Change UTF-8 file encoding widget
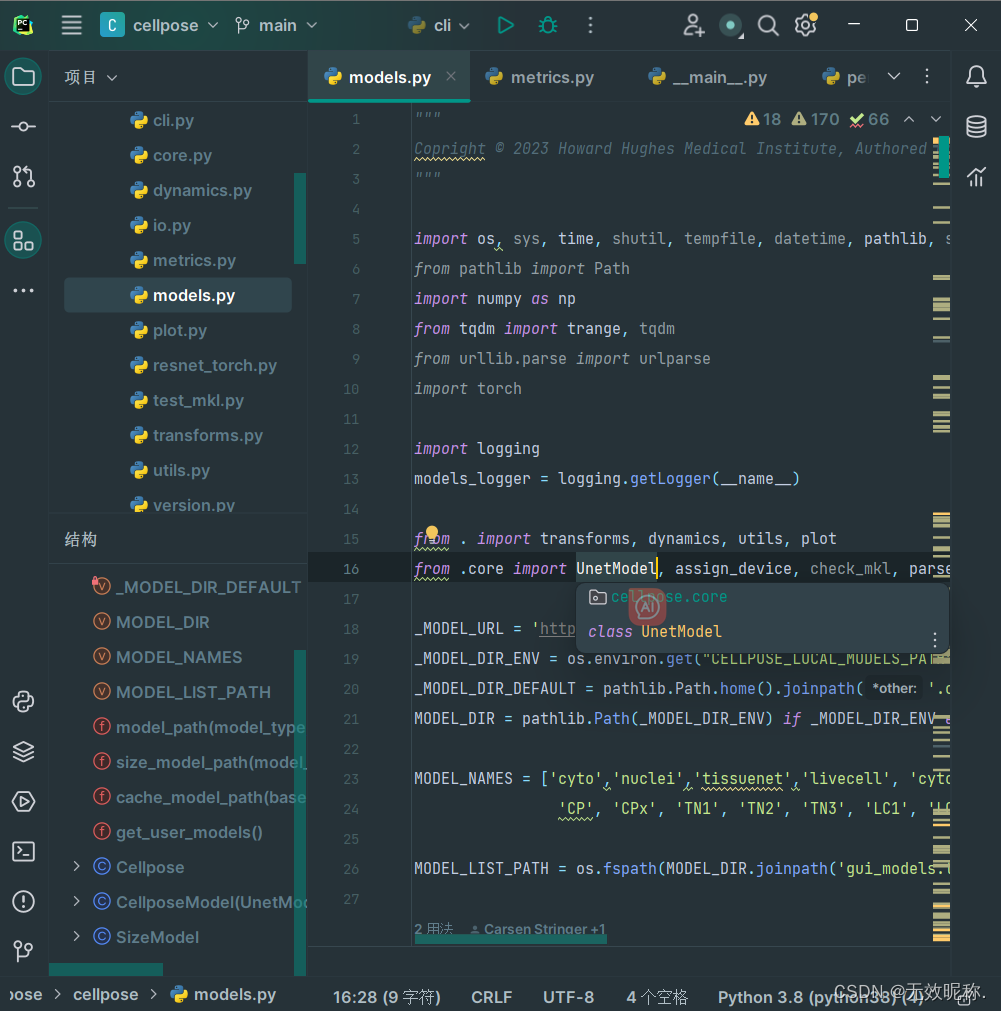Screen dimensions: 1001x1011 click(568, 997)
